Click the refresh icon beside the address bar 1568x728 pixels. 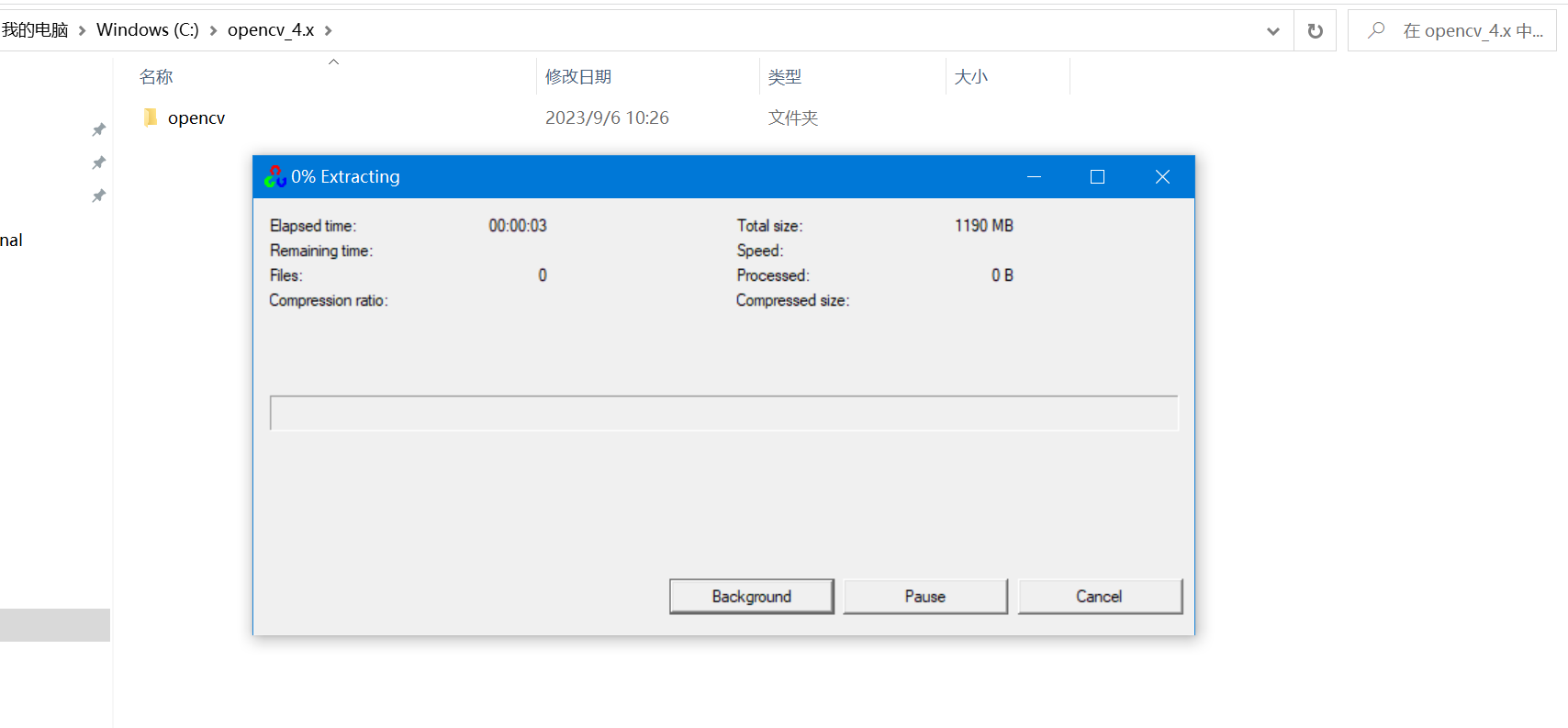(x=1315, y=31)
